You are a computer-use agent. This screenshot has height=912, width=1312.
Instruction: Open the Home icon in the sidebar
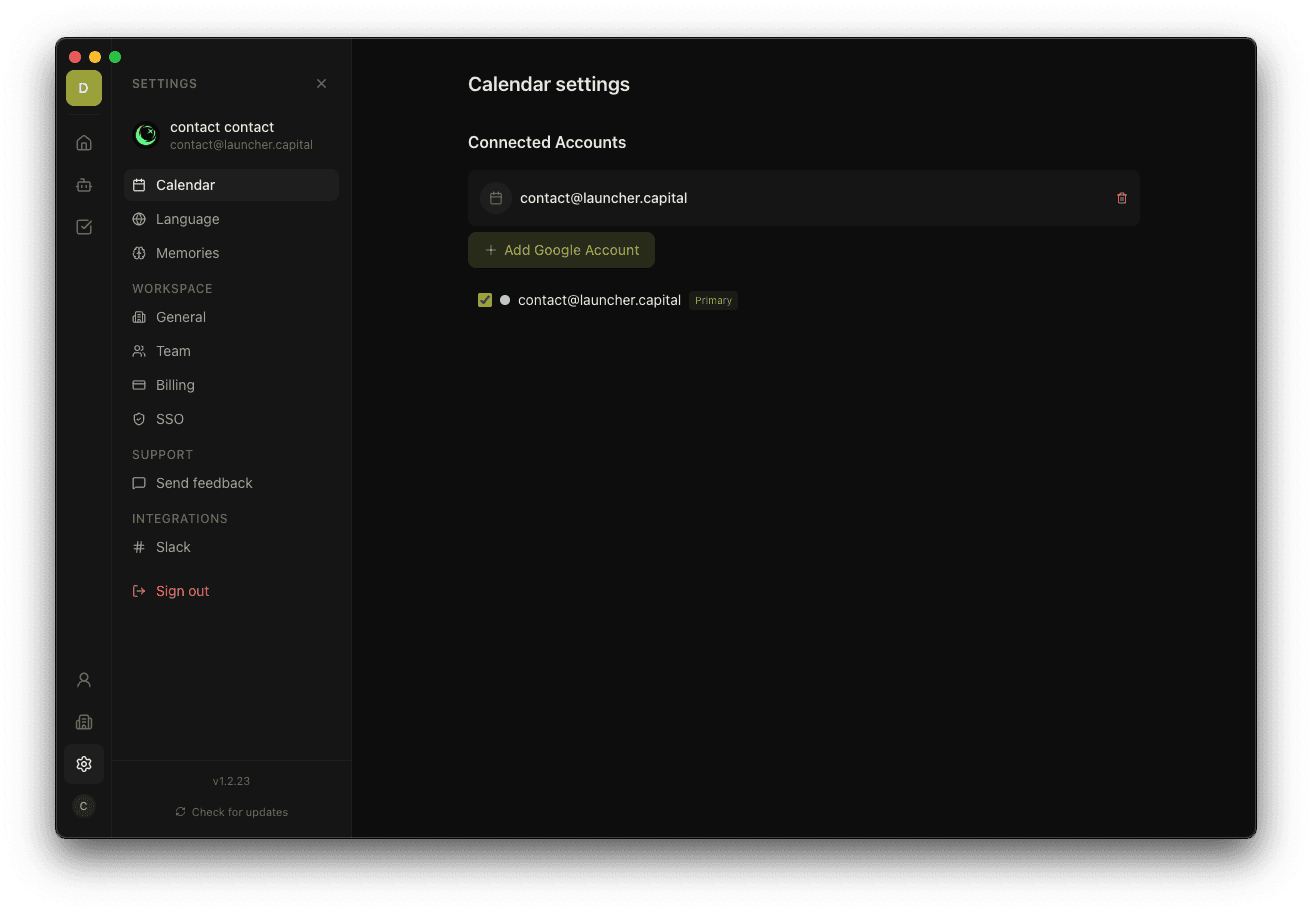pyautogui.click(x=84, y=142)
